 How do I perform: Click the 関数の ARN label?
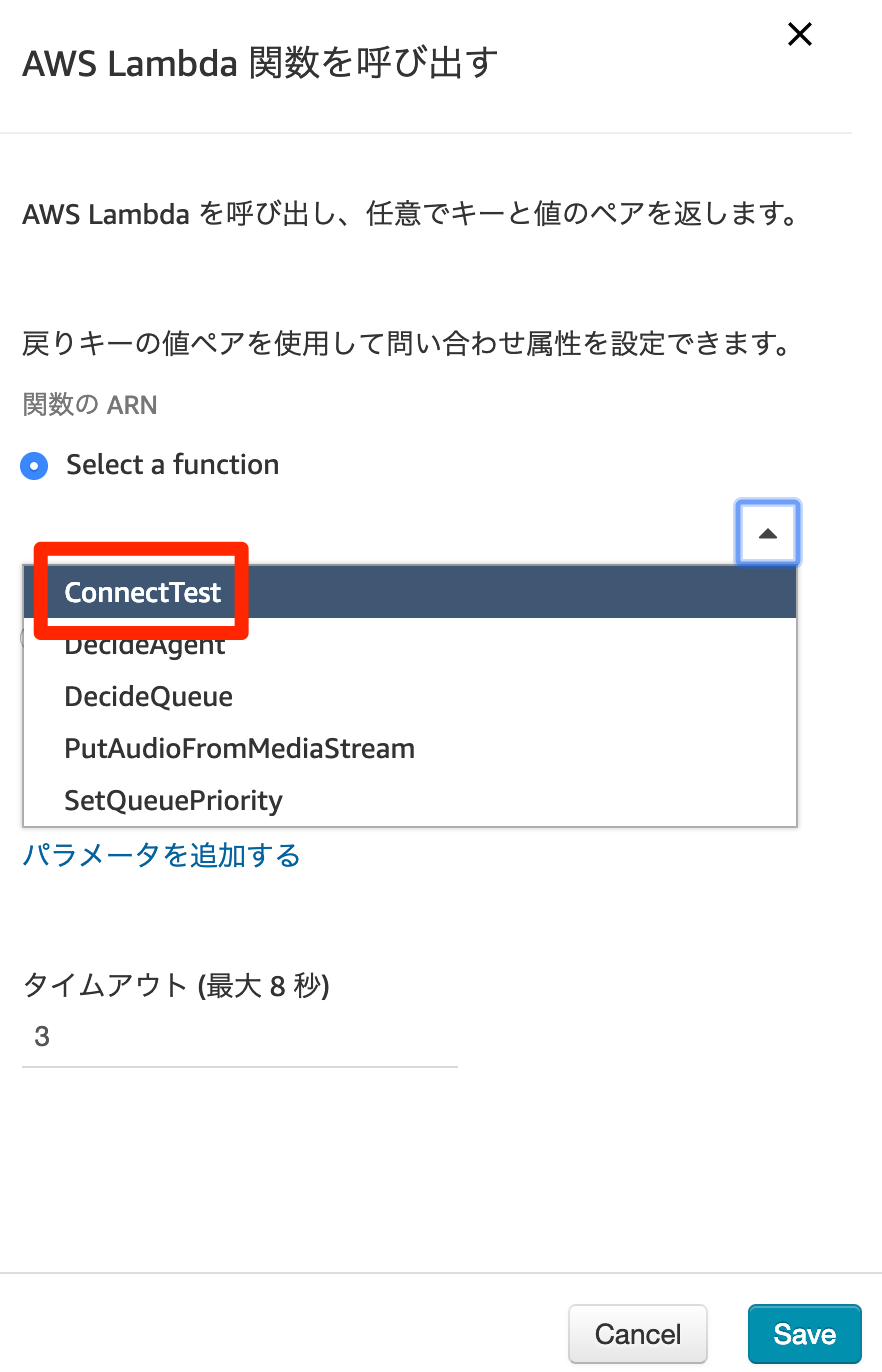coord(90,404)
